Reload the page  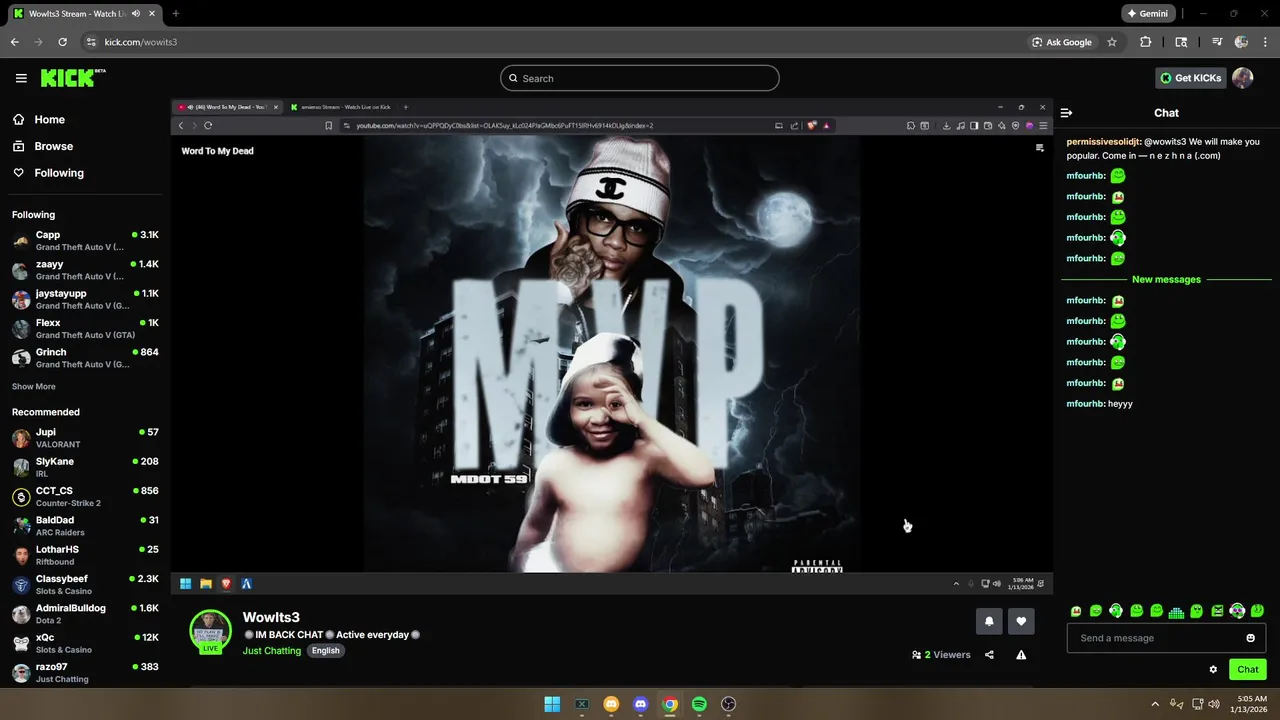[63, 42]
